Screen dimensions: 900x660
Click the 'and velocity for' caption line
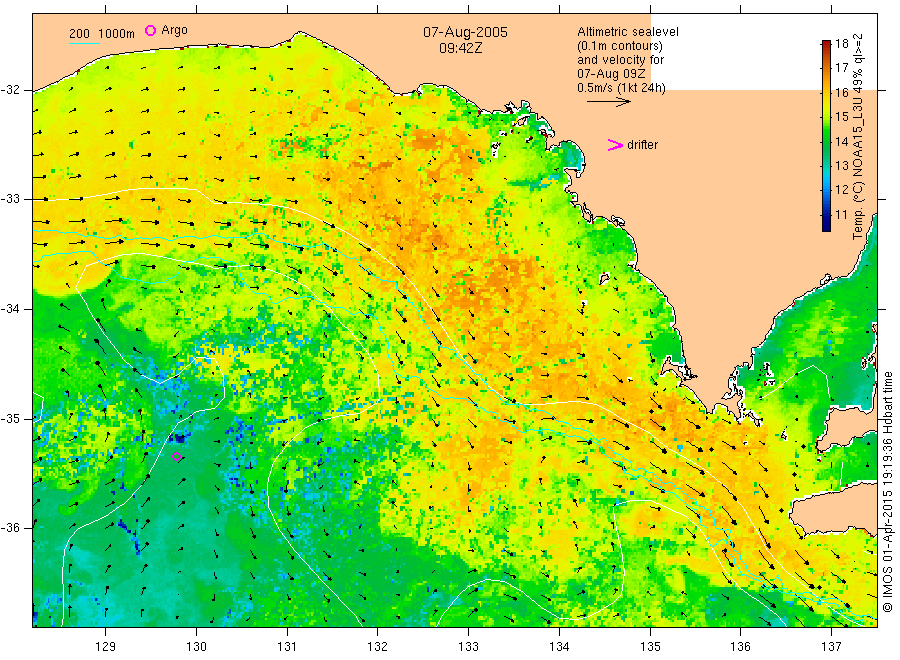(x=620, y=60)
